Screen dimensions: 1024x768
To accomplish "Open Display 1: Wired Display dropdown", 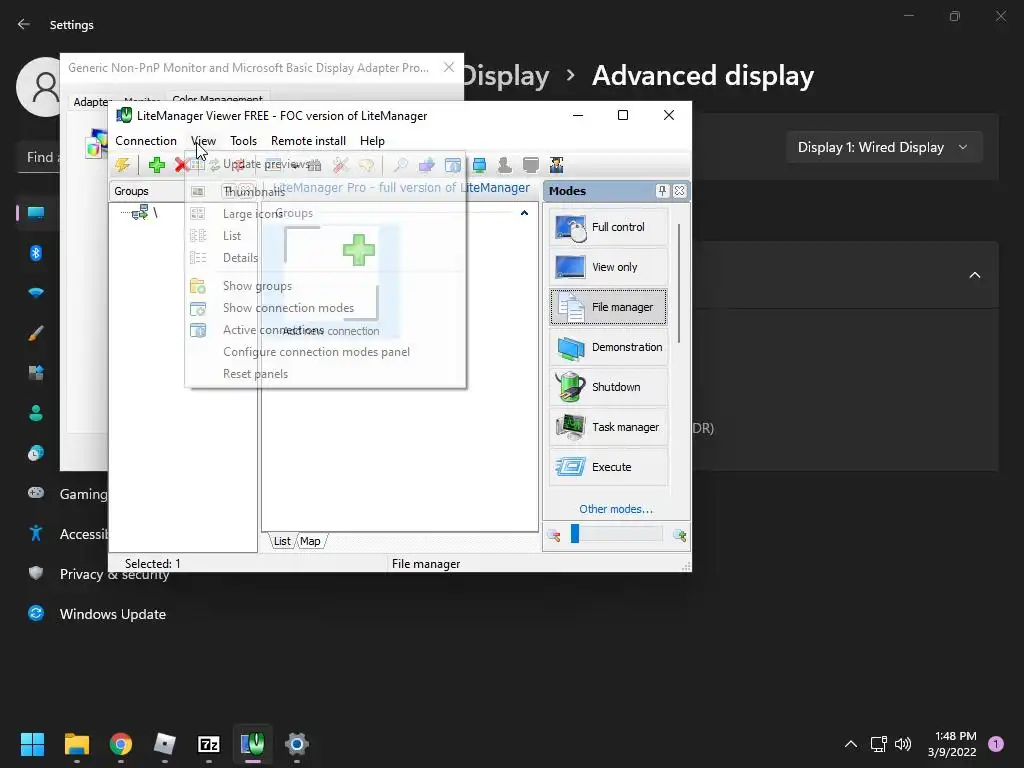I will tap(884, 148).
